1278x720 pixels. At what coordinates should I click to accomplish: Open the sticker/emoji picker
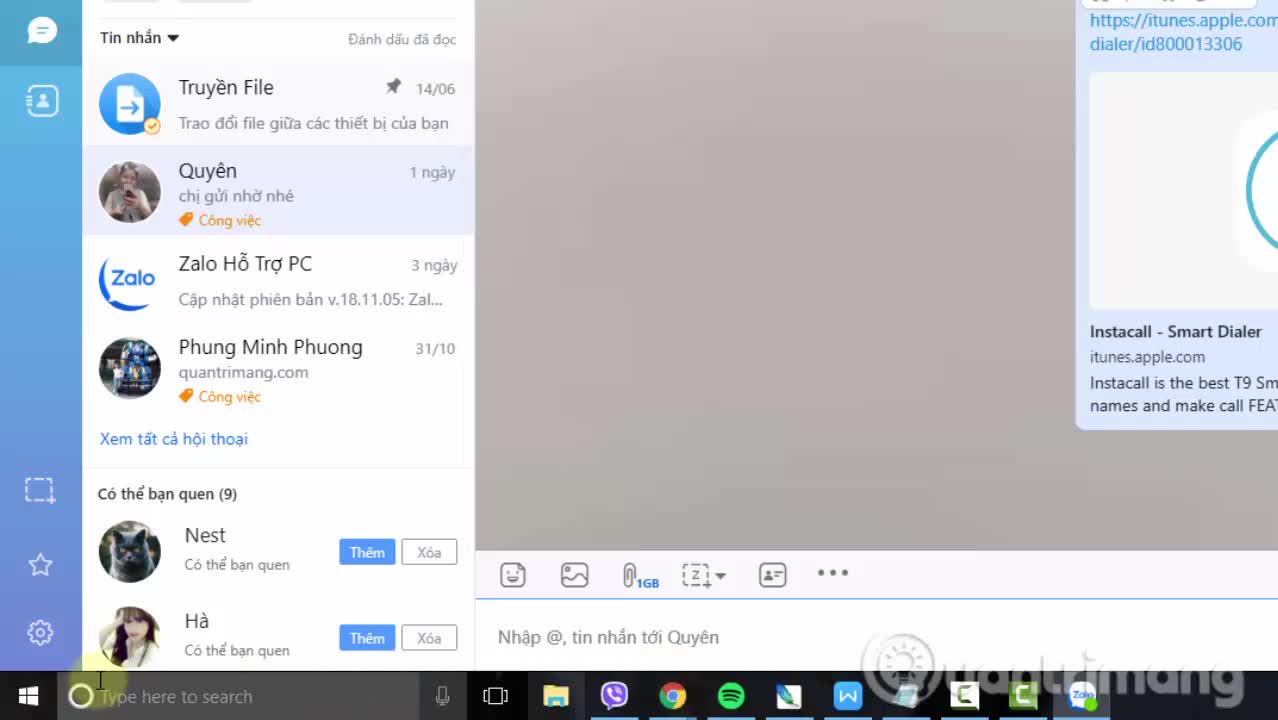(513, 575)
